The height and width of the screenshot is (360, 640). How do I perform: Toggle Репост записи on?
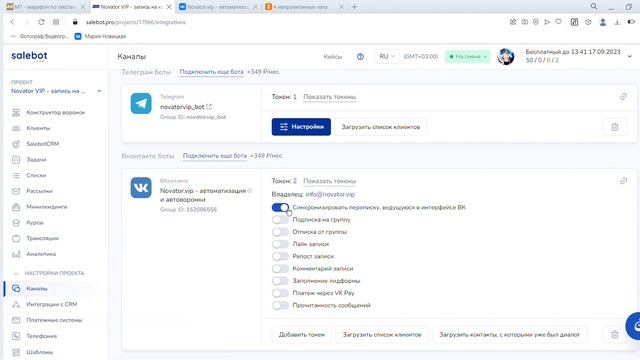click(x=280, y=256)
